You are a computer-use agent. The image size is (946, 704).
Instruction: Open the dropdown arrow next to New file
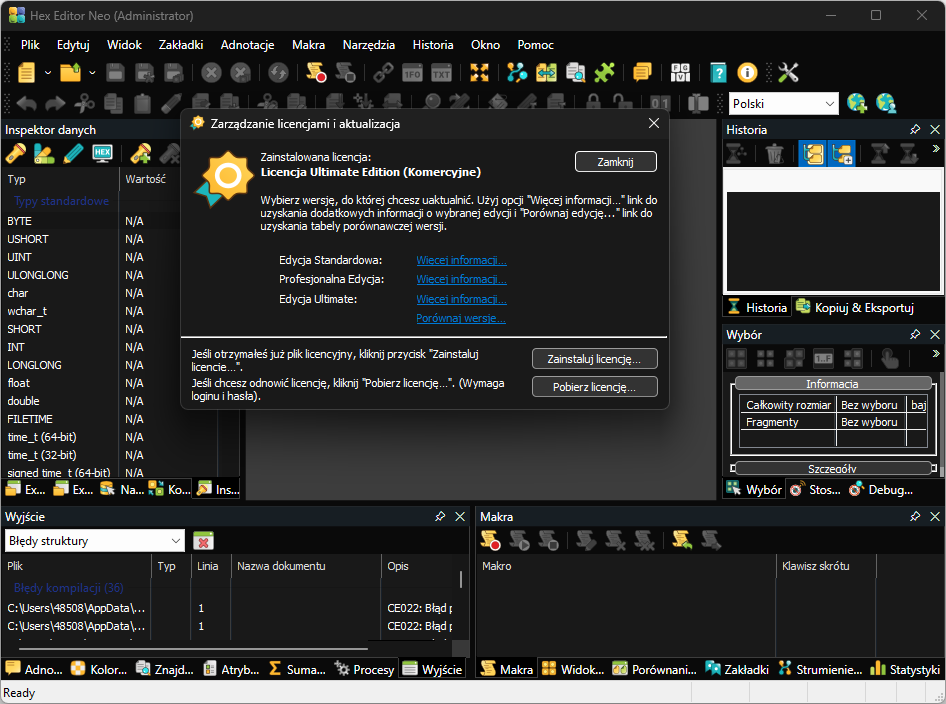tap(48, 73)
